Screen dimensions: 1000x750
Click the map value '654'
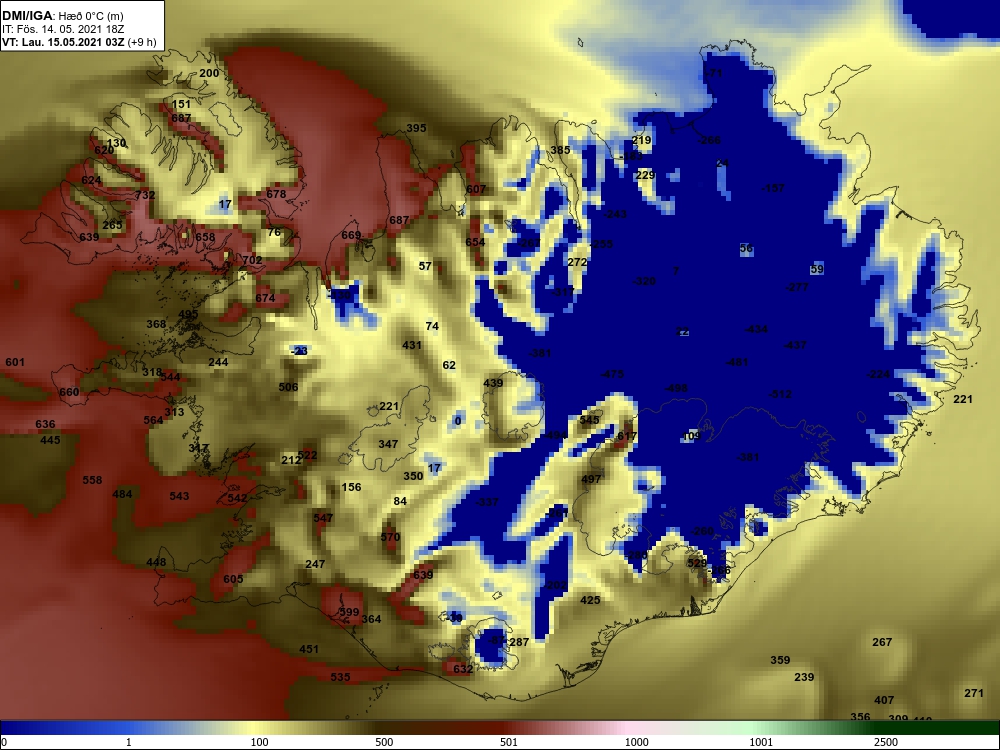(x=475, y=242)
